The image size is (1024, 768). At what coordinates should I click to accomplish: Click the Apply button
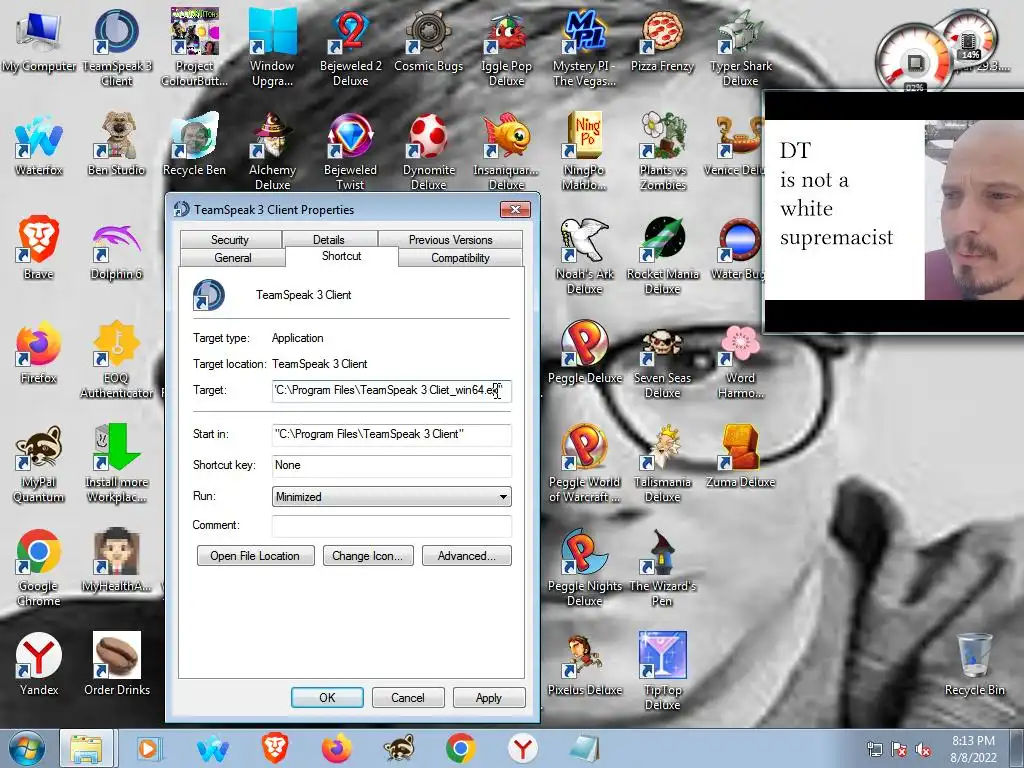pyautogui.click(x=488, y=697)
